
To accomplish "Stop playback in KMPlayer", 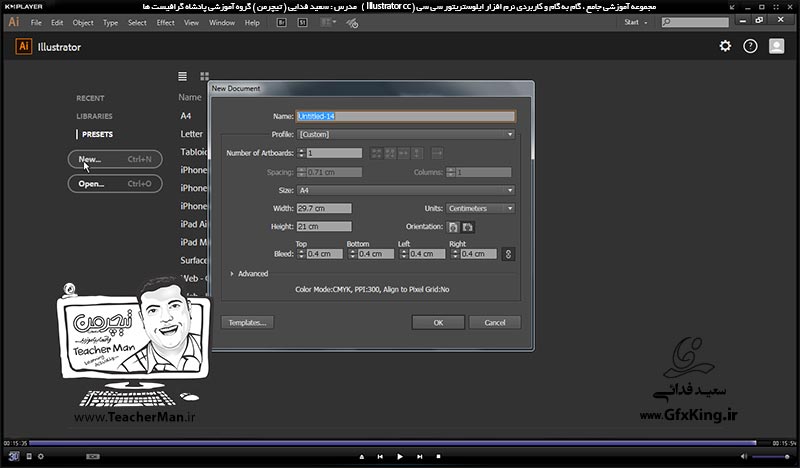I will point(438,457).
